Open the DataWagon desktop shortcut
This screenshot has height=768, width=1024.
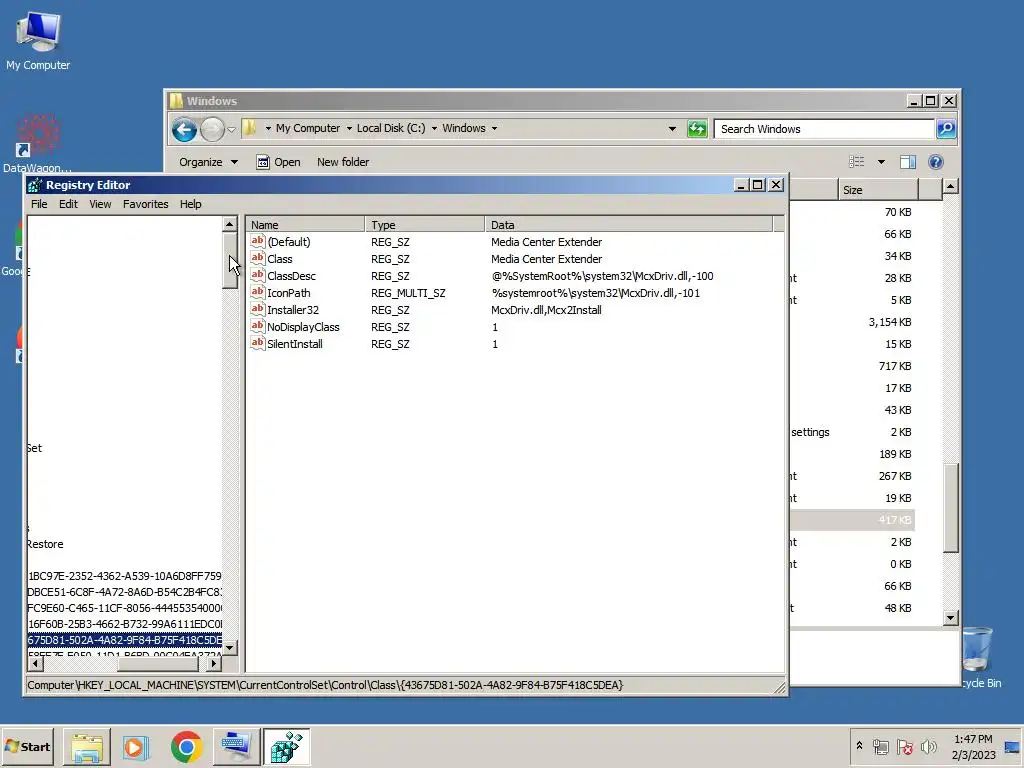point(37,142)
